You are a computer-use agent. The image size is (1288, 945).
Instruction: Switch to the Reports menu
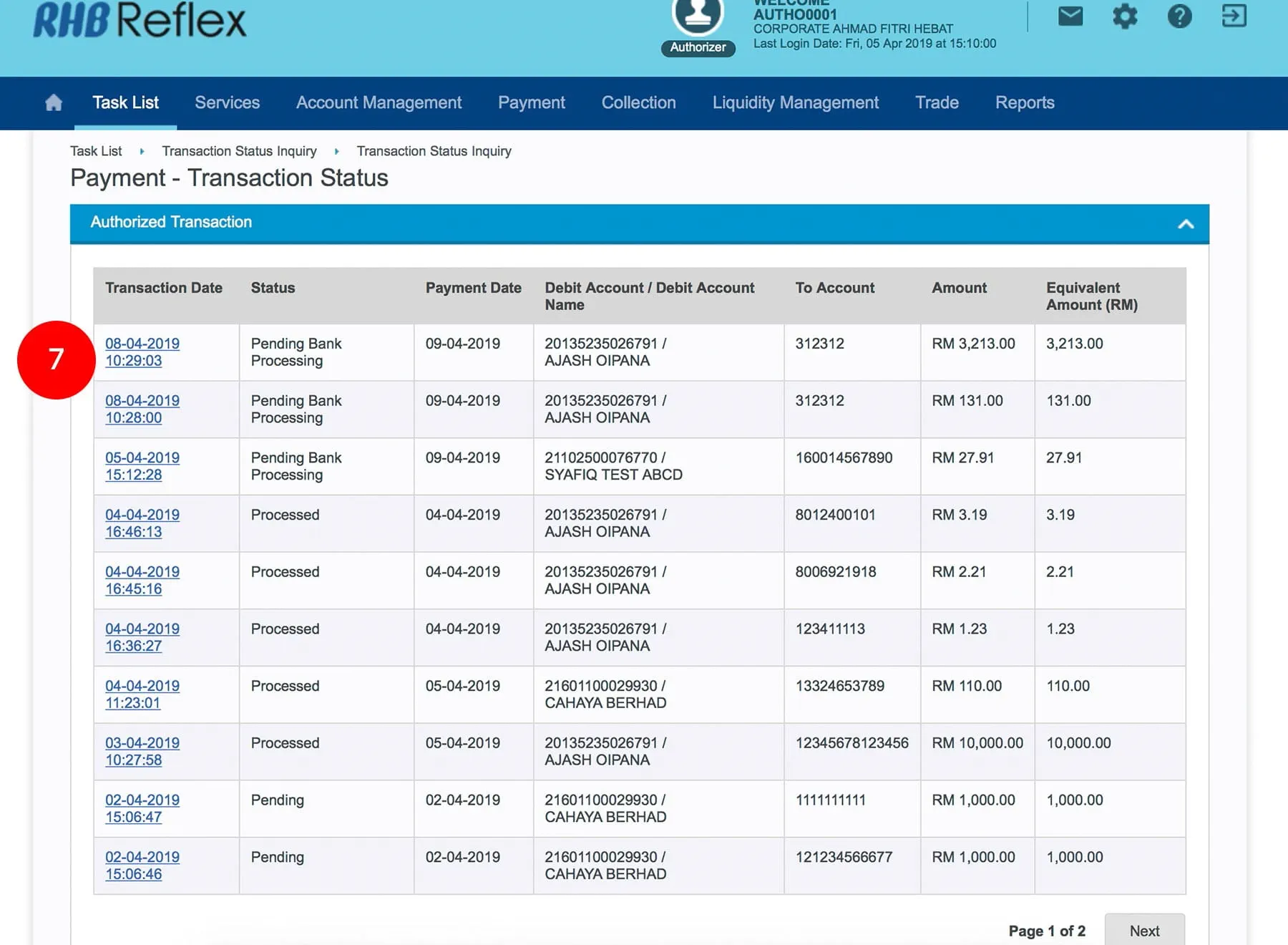(1024, 103)
